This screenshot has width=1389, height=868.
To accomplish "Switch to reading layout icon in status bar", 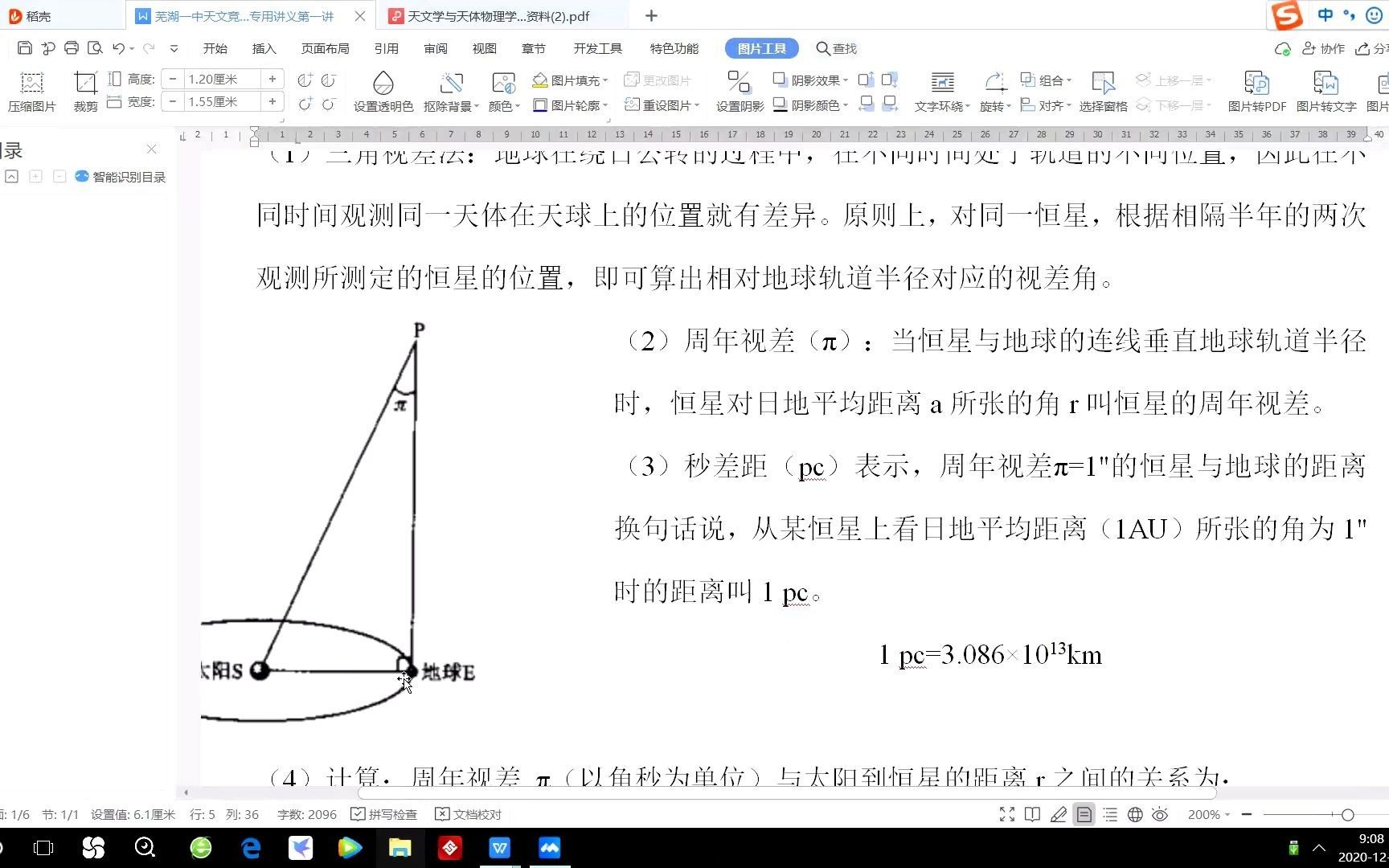I will (x=1033, y=814).
